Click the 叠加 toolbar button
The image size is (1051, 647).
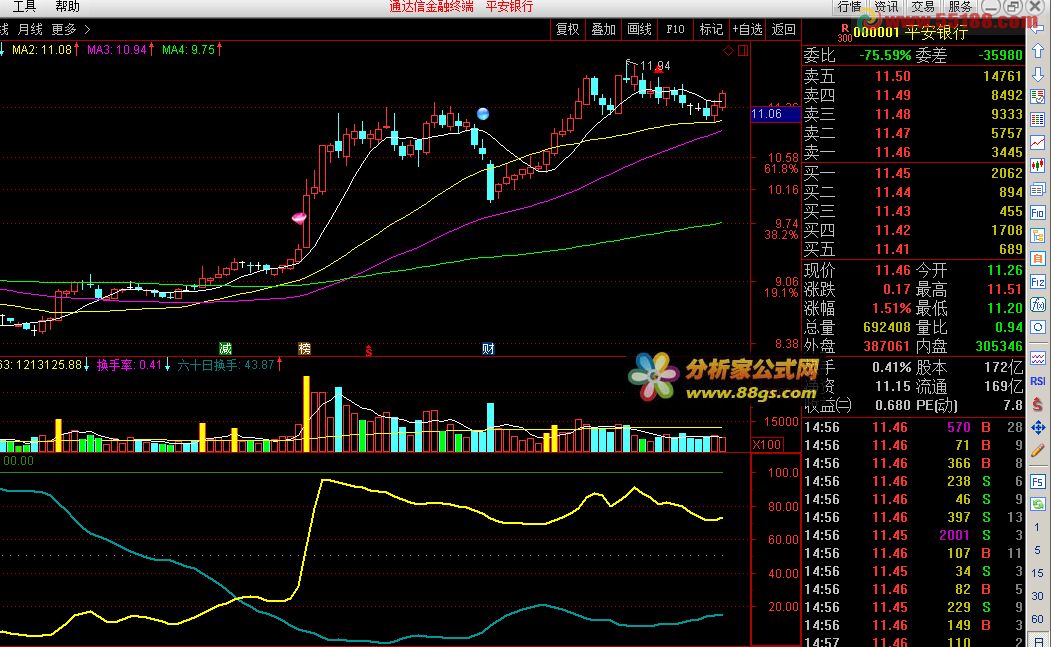tap(603, 30)
